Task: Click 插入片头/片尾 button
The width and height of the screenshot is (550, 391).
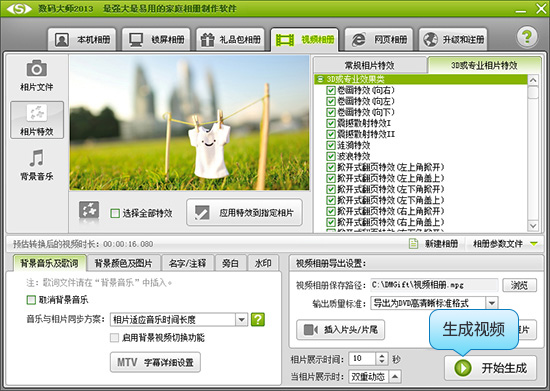Action: point(341,330)
